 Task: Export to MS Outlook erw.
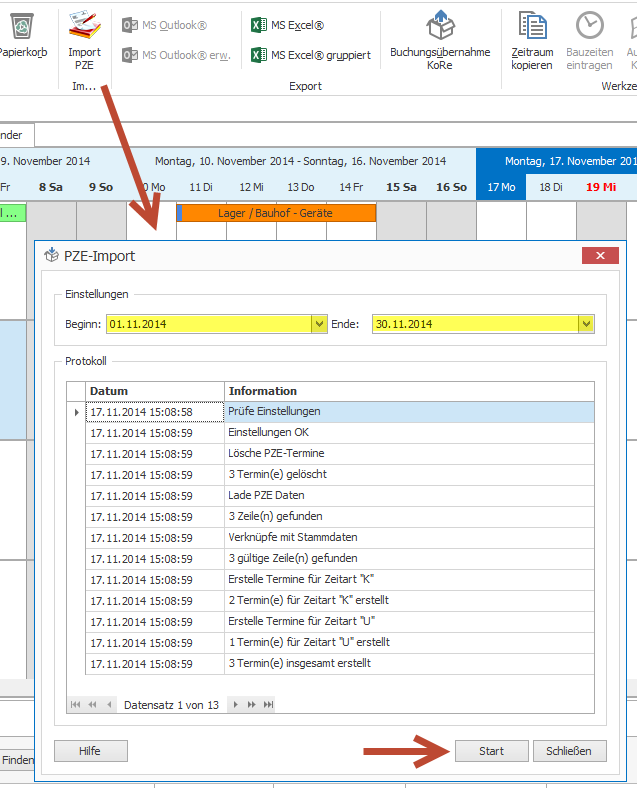coord(177,55)
